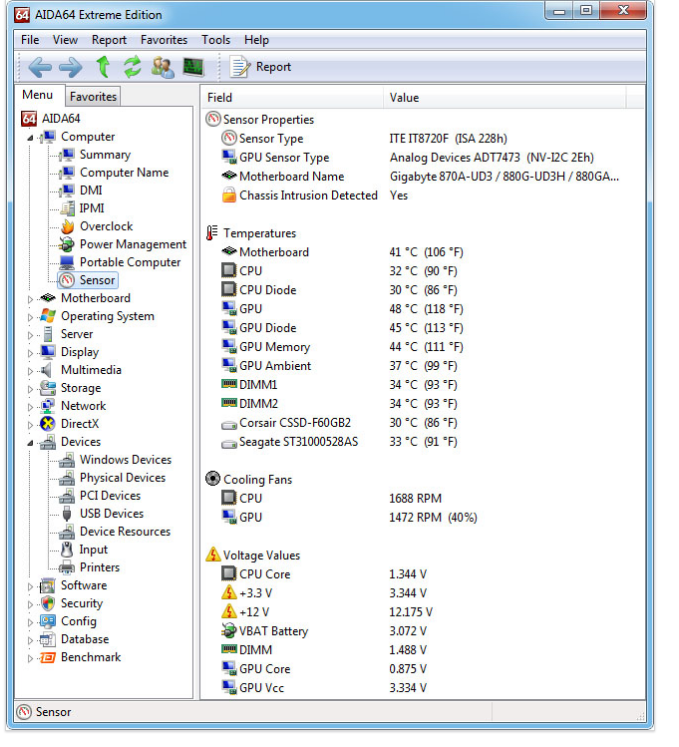Click the Voltage Values warning icon
Image resolution: width=679 pixels, height=747 pixels.
[x=213, y=555]
